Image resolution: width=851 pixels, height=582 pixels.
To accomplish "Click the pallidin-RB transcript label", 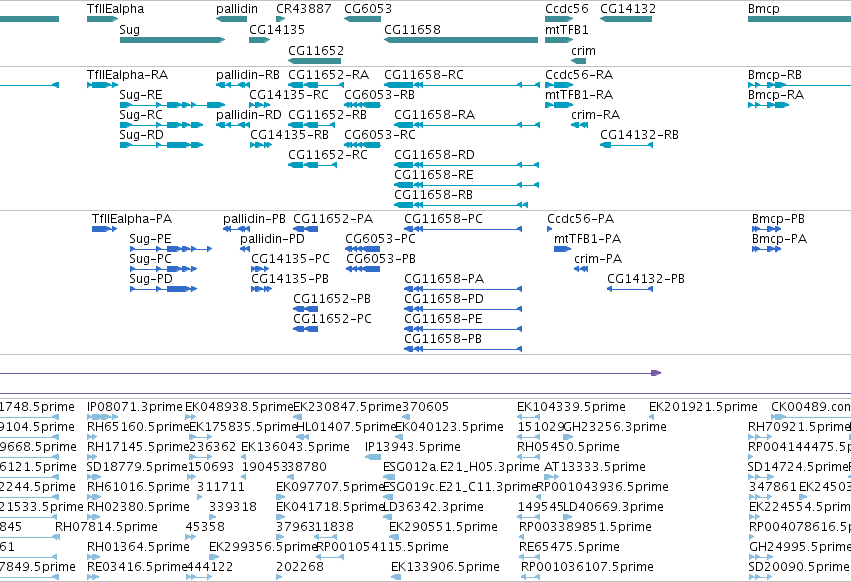I will (x=248, y=75).
